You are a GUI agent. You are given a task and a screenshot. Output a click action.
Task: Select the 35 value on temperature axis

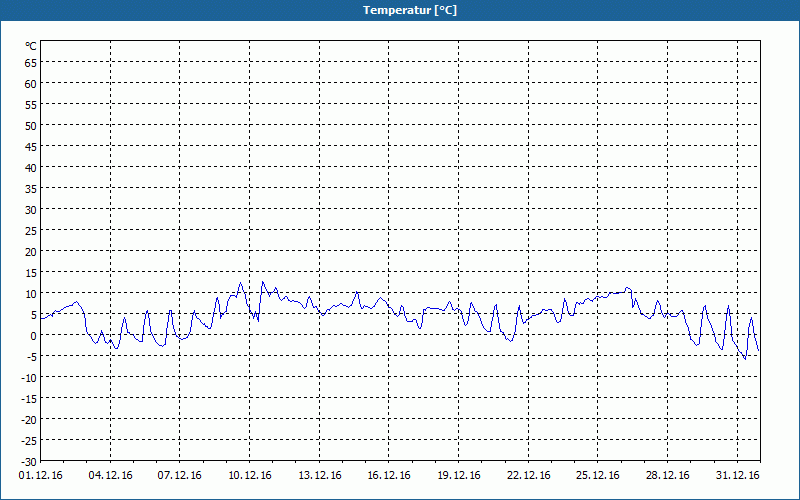click(31, 189)
